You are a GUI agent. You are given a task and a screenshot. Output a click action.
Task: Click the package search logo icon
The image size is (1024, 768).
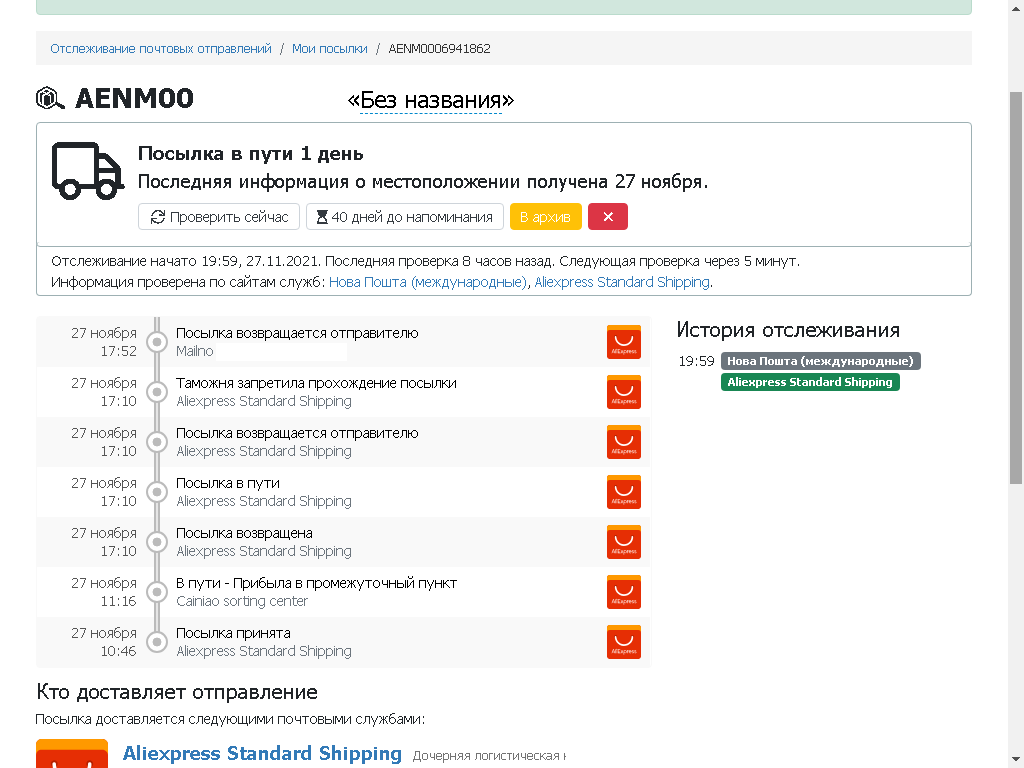[50, 98]
